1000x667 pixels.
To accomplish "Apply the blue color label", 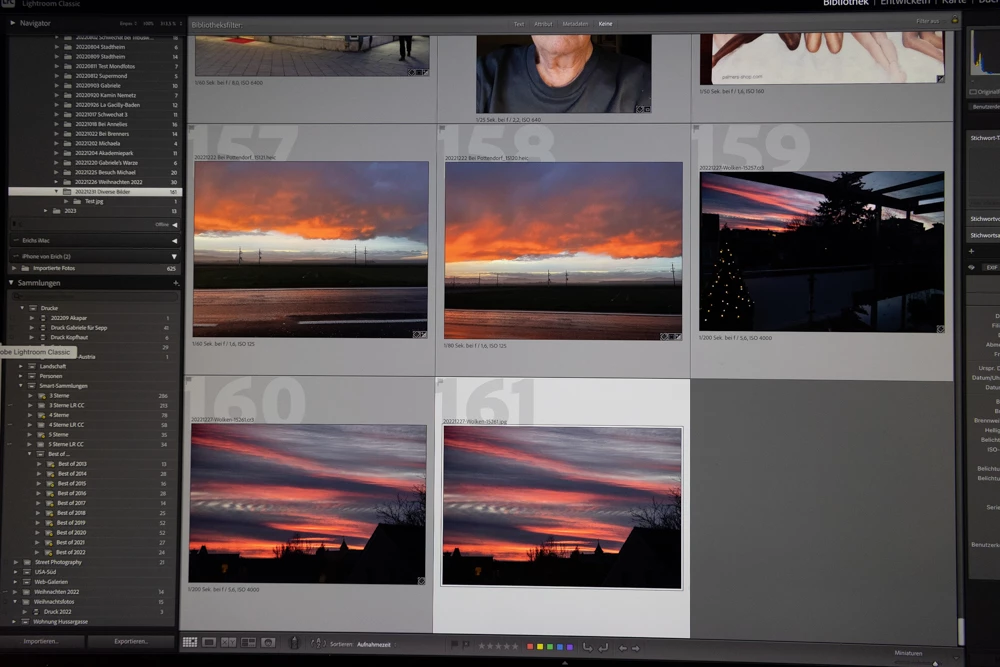I will point(560,647).
